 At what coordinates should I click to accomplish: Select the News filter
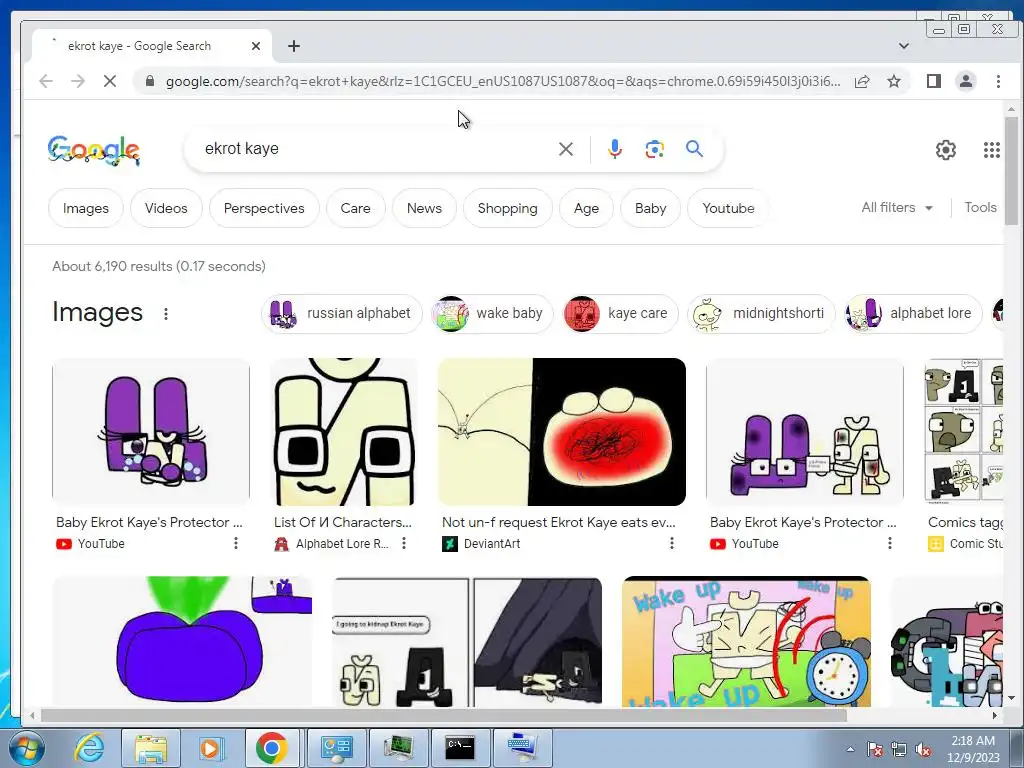(424, 208)
